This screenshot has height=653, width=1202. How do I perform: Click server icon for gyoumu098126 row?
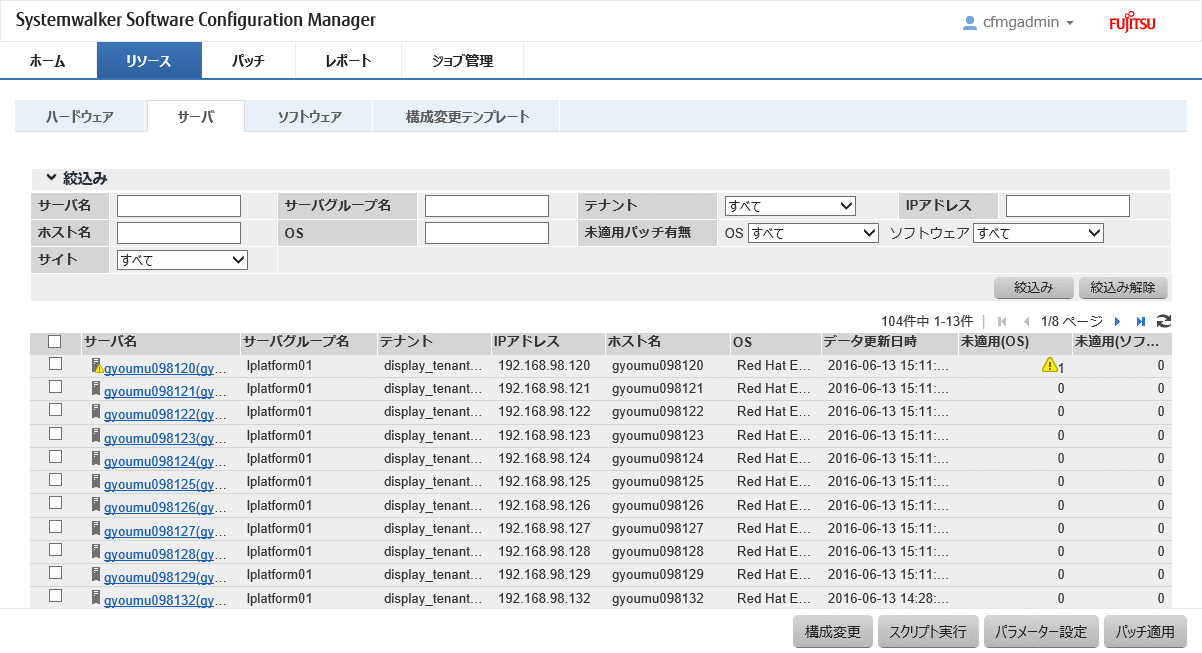tap(97, 504)
